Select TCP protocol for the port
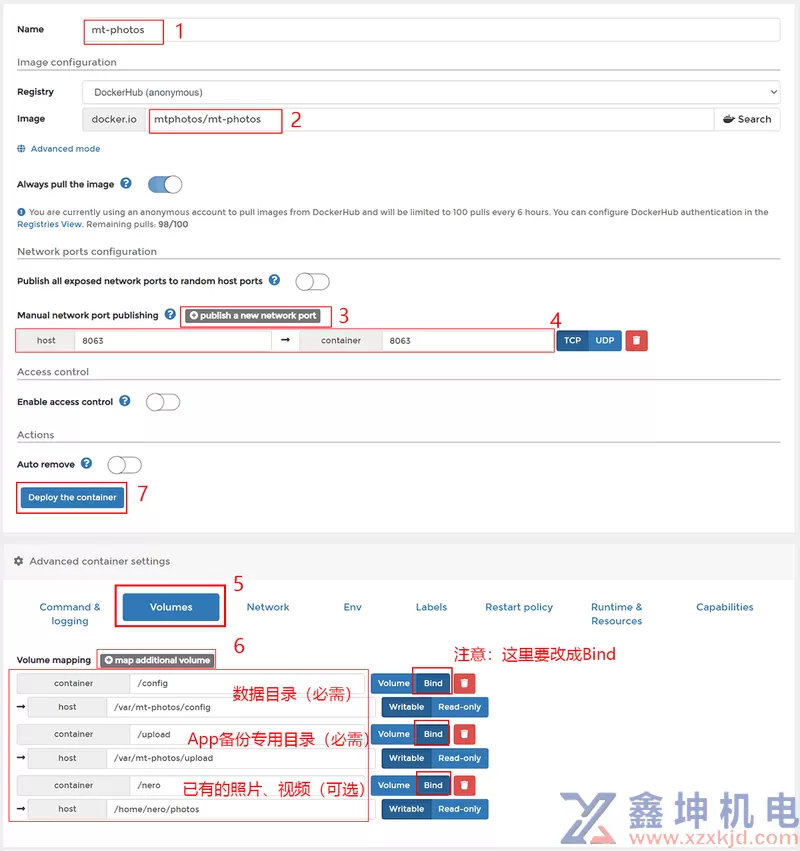 (x=572, y=340)
